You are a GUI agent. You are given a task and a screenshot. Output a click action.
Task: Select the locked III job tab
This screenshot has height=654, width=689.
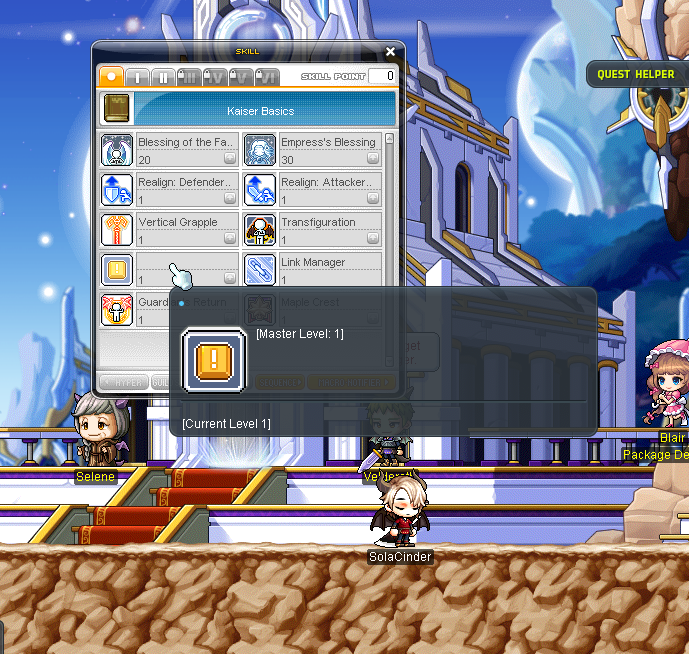click(189, 77)
